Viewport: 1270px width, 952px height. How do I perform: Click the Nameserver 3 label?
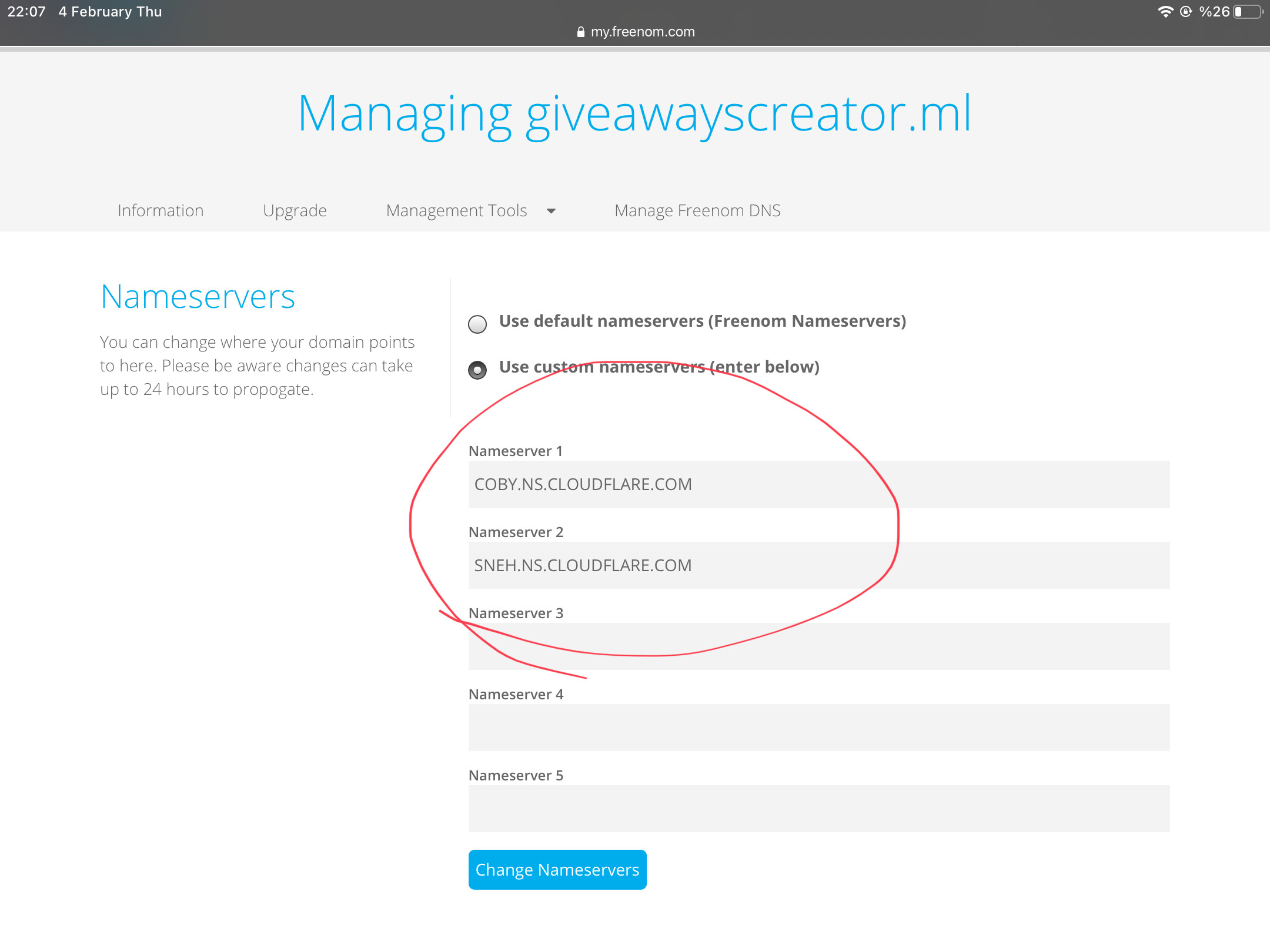pyautogui.click(x=516, y=613)
